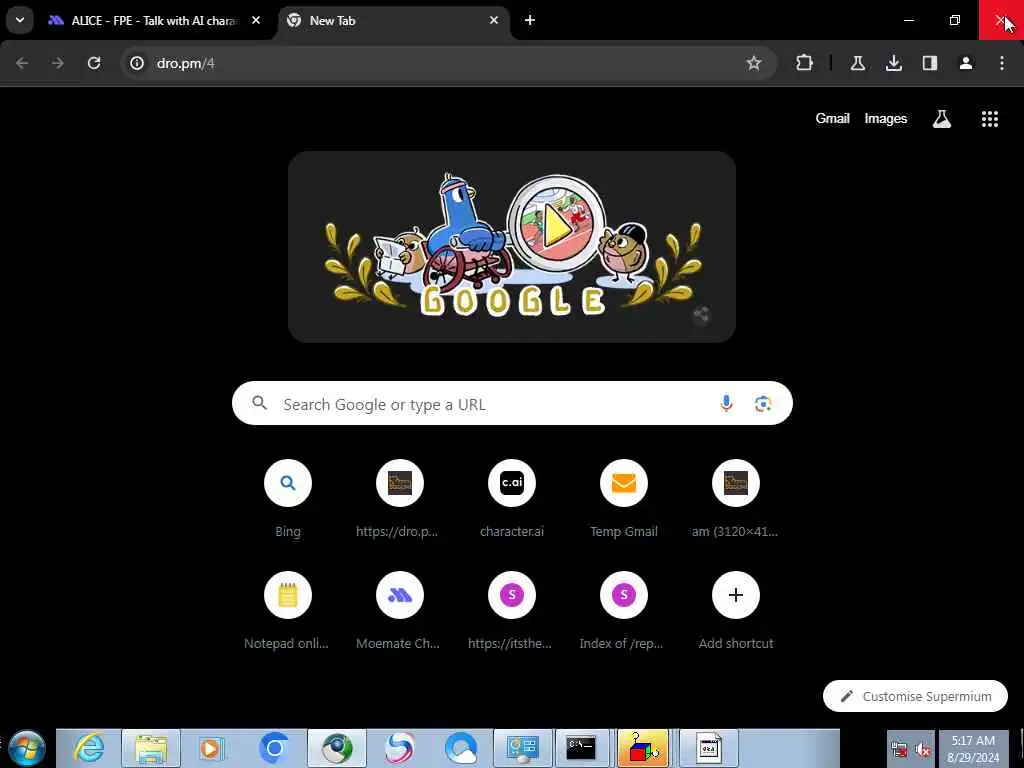Open the profile avatar menu

[x=966, y=63]
